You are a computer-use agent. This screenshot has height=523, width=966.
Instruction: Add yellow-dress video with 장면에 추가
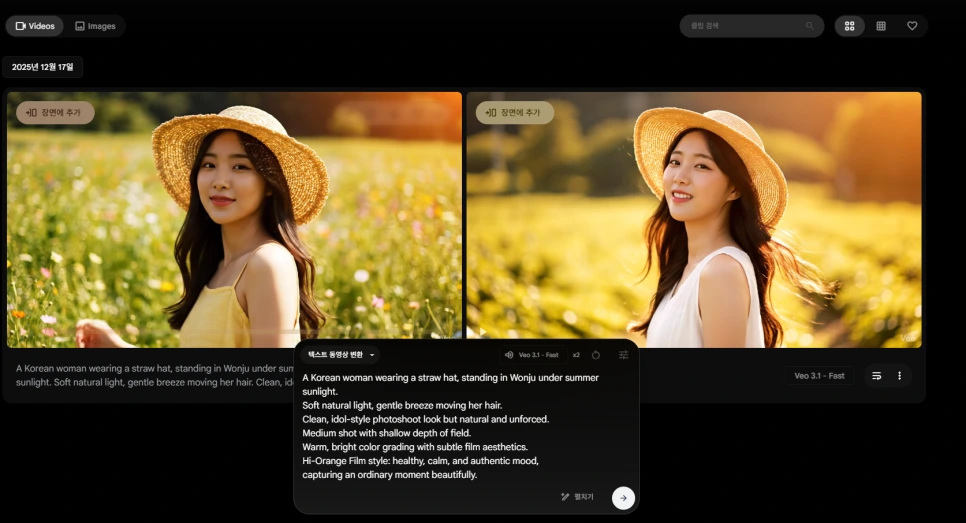[x=55, y=113]
